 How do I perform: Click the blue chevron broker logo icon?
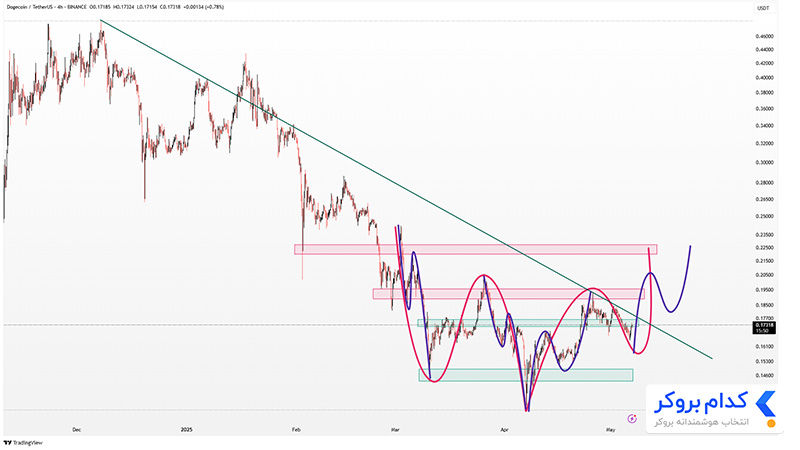(x=765, y=404)
